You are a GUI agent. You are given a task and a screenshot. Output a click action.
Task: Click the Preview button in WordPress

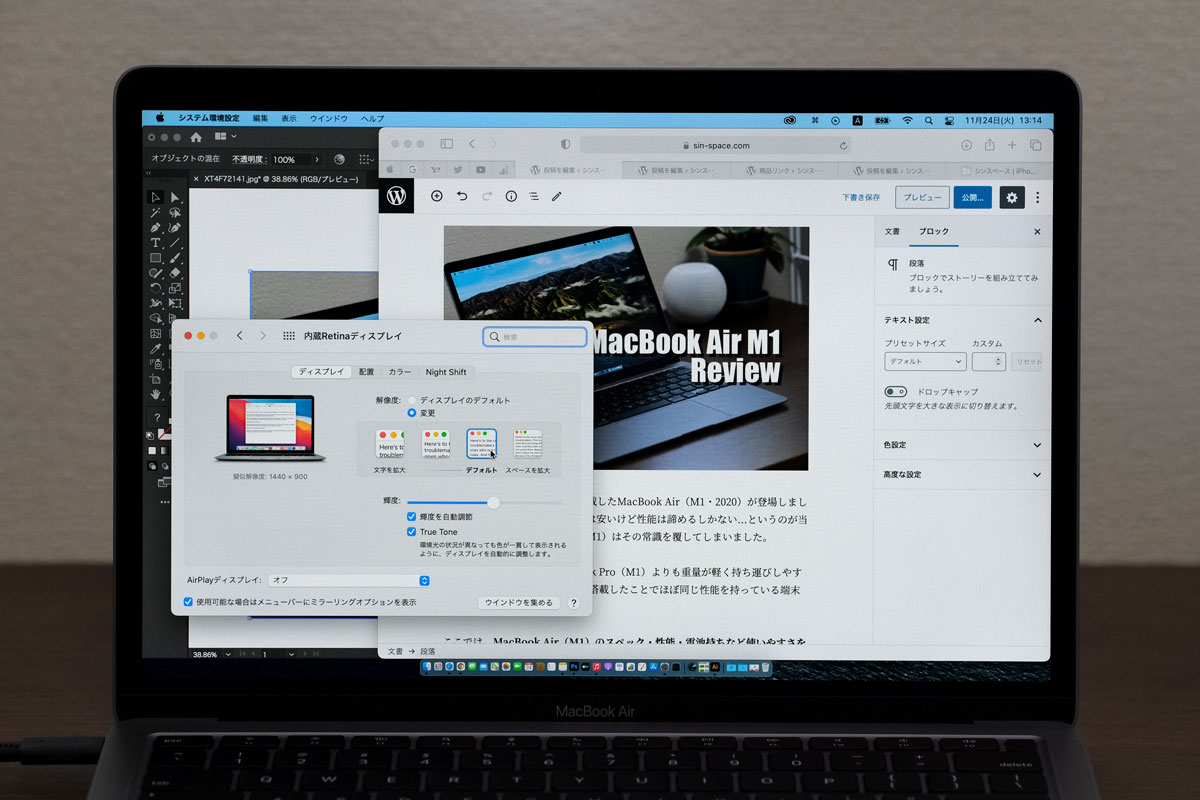(922, 197)
